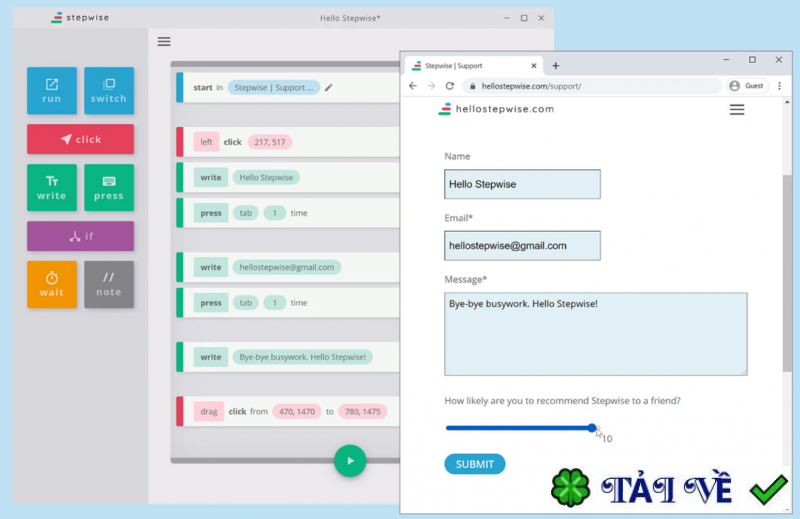Edit repeat count of second press step
Image resolution: width=800 pixels, height=519 pixels.
coord(274,303)
